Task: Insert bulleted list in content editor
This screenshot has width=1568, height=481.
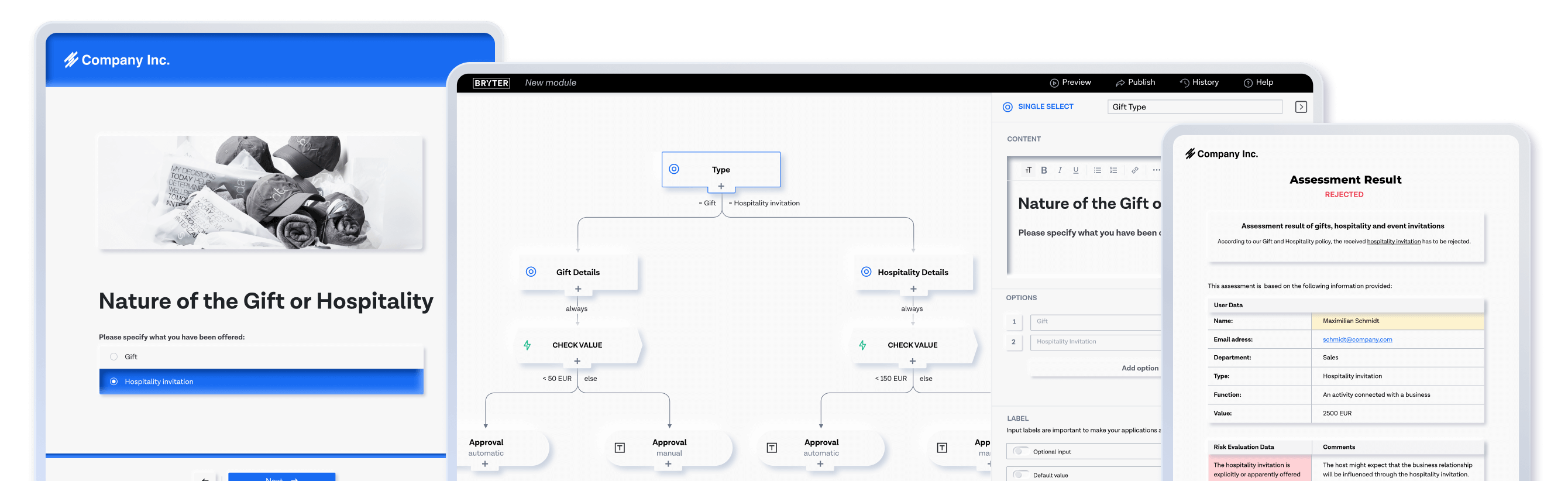Action: tap(1097, 170)
